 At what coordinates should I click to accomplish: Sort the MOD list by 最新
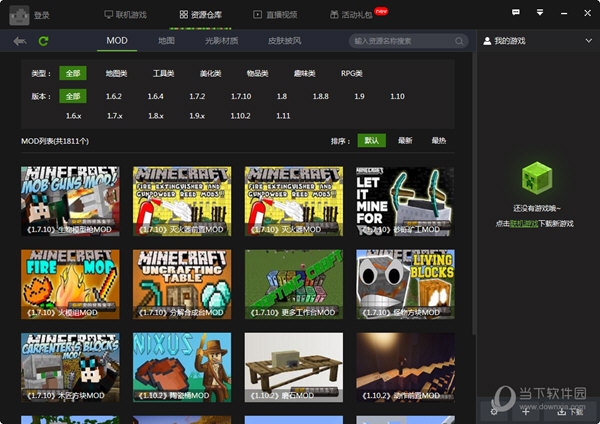click(405, 140)
